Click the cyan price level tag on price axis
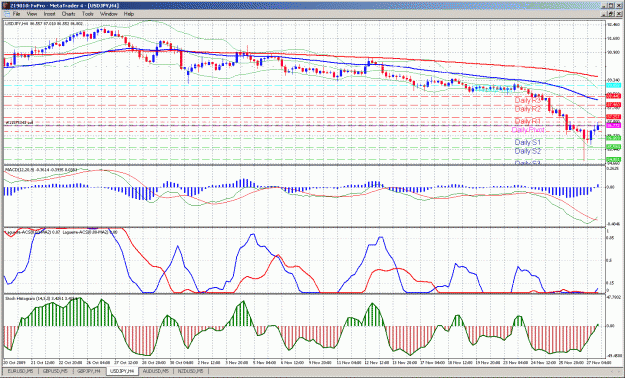Viewport: 625px width, 378px height. (x=613, y=86)
